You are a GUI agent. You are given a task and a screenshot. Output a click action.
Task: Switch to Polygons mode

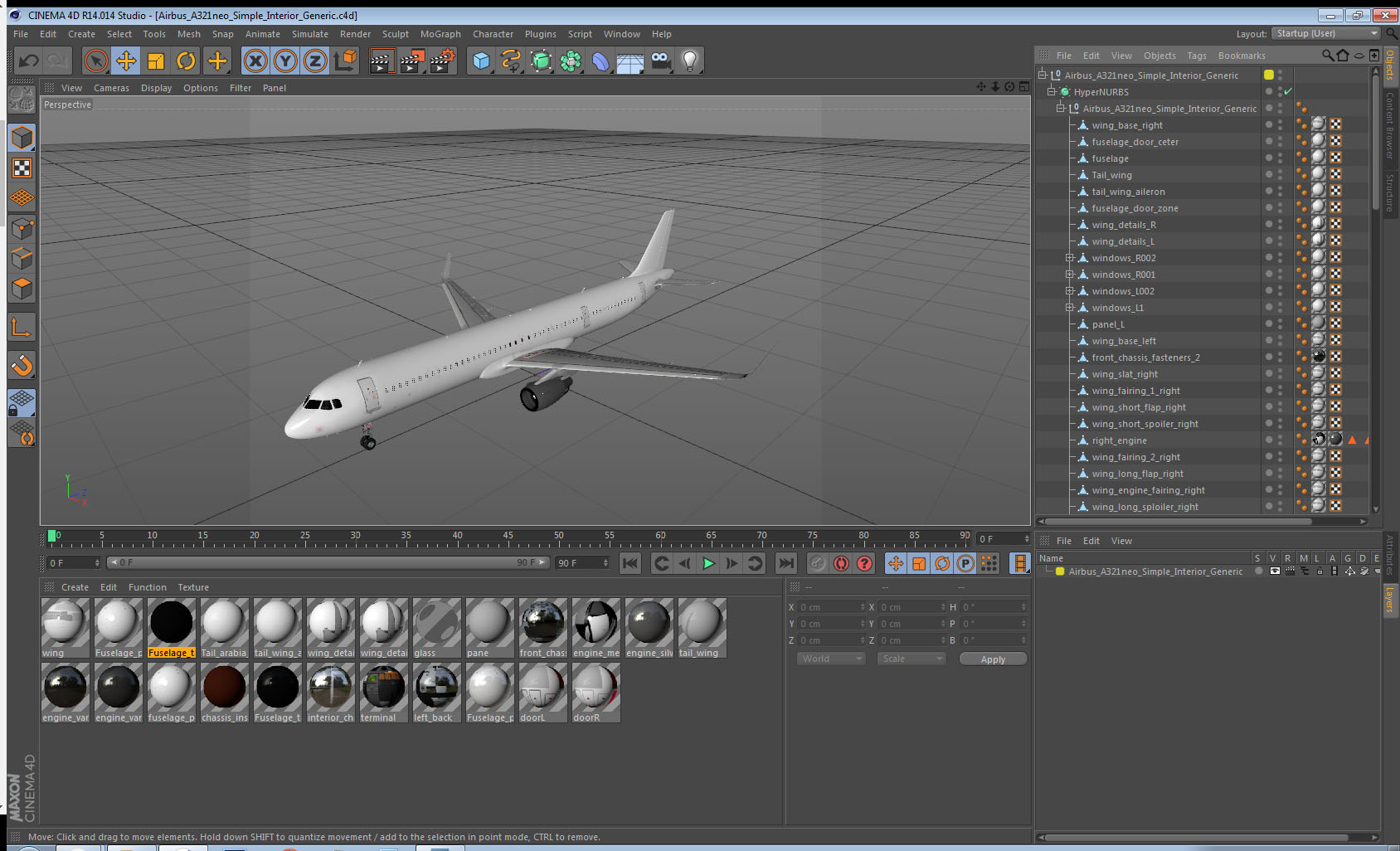tap(22, 288)
